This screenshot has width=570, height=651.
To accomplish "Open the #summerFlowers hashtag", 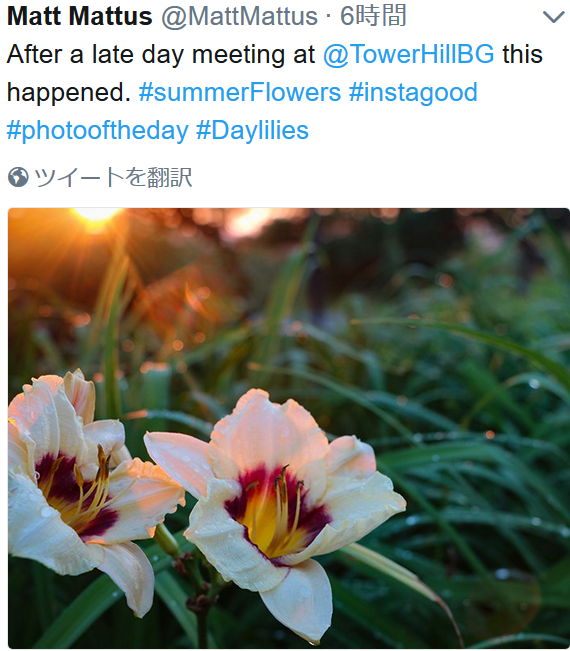I will pos(240,92).
